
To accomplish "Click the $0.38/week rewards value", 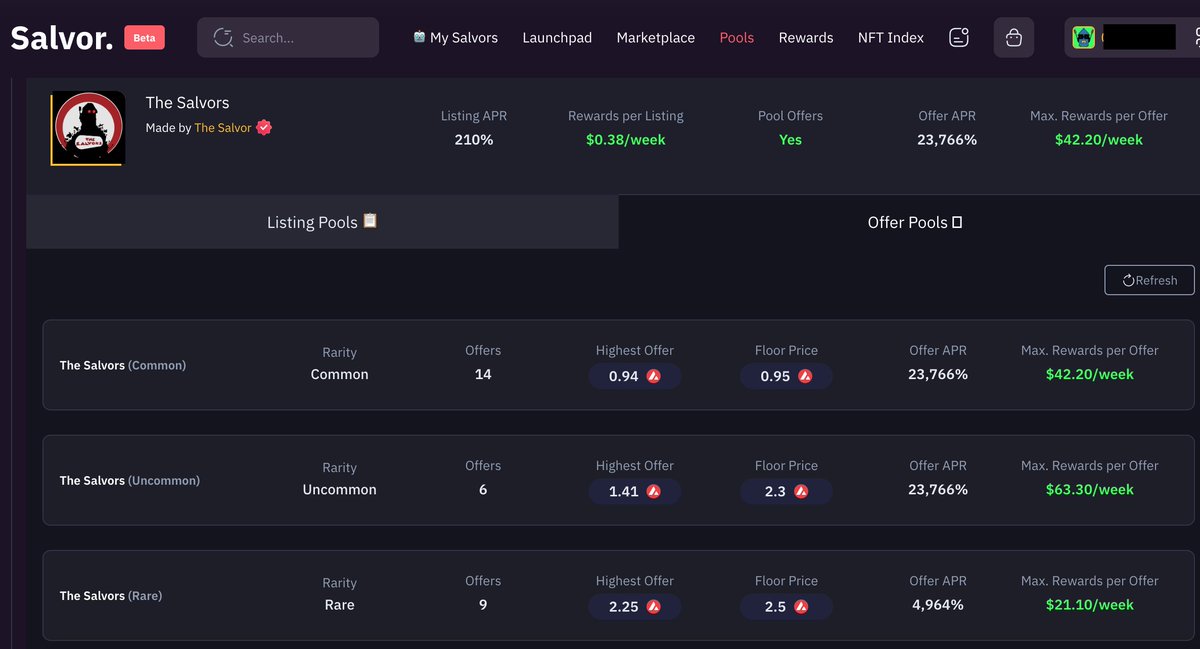I will tap(626, 139).
